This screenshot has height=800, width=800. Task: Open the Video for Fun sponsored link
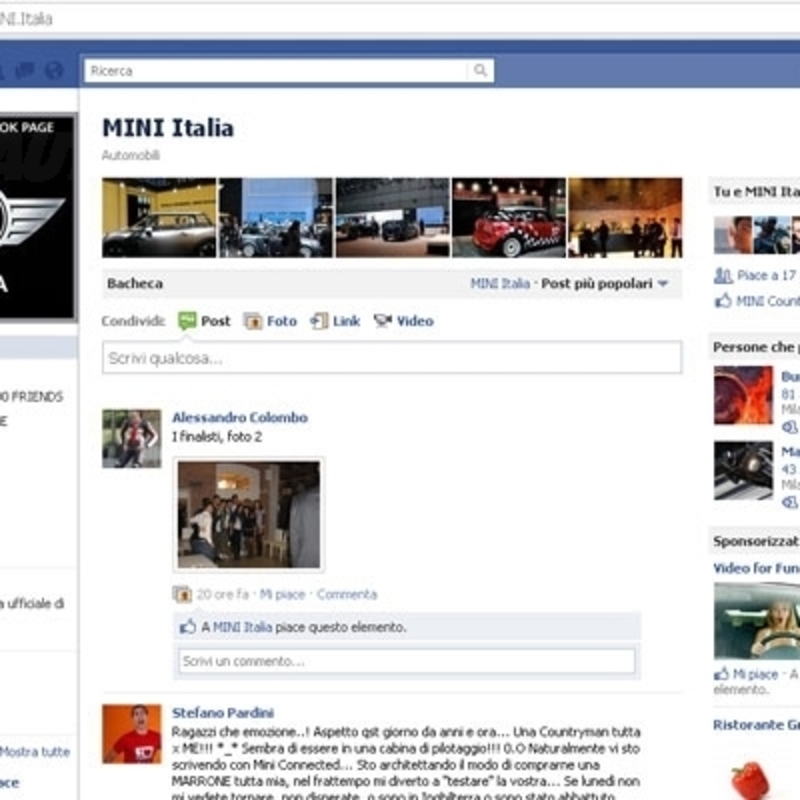pyautogui.click(x=756, y=568)
